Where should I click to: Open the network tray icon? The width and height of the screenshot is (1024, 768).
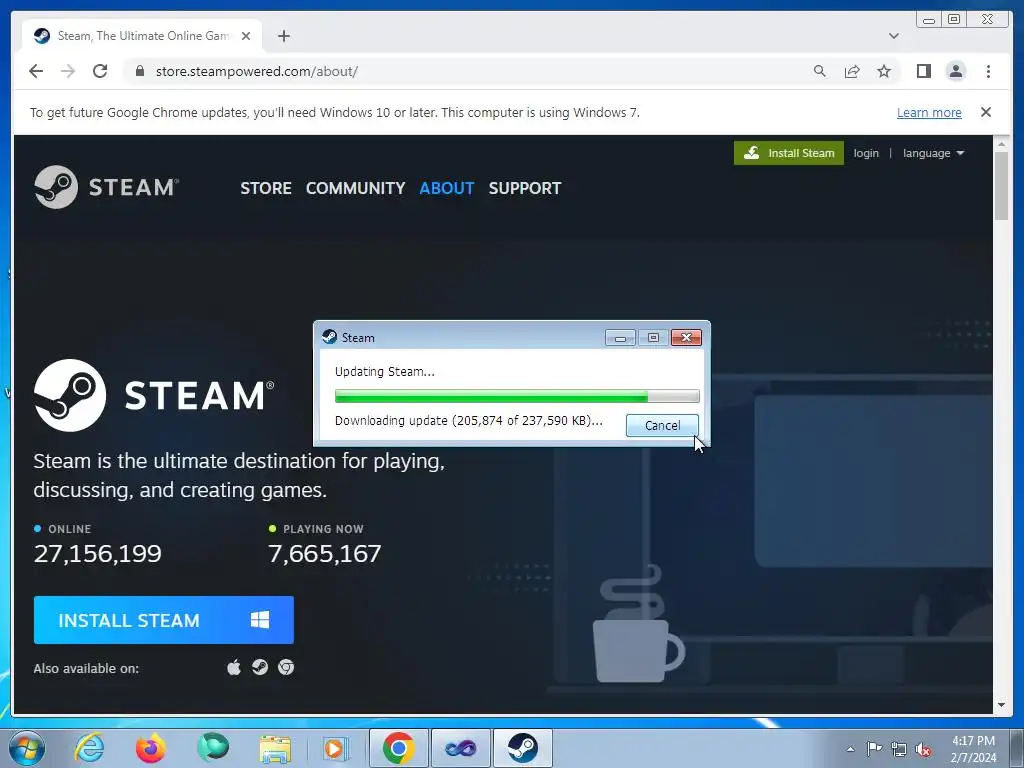click(x=899, y=749)
